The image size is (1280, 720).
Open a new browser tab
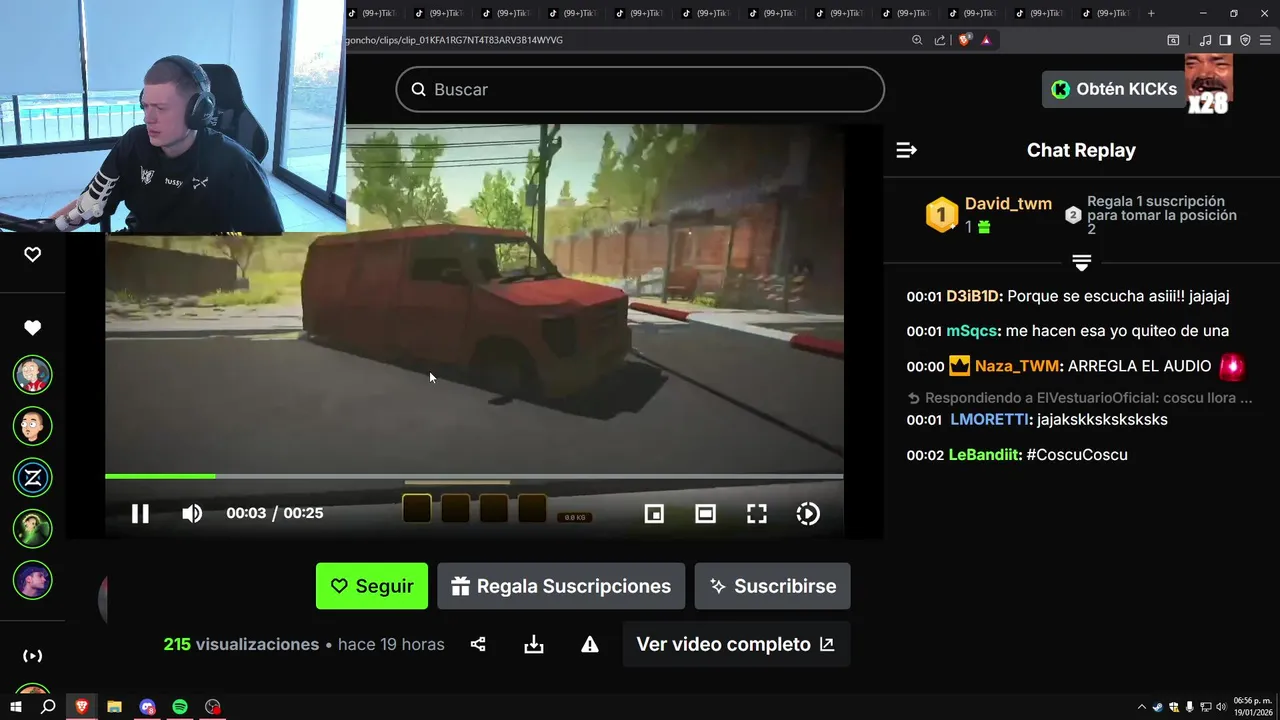(1151, 13)
